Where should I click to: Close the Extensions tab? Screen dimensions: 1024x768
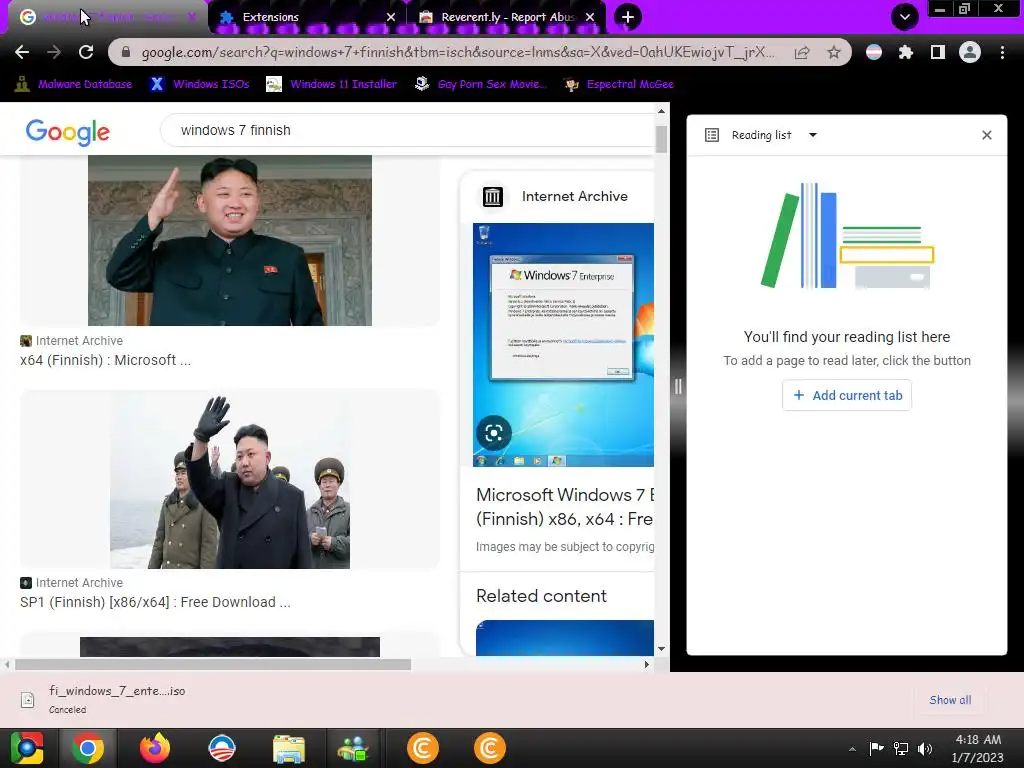[x=391, y=17]
